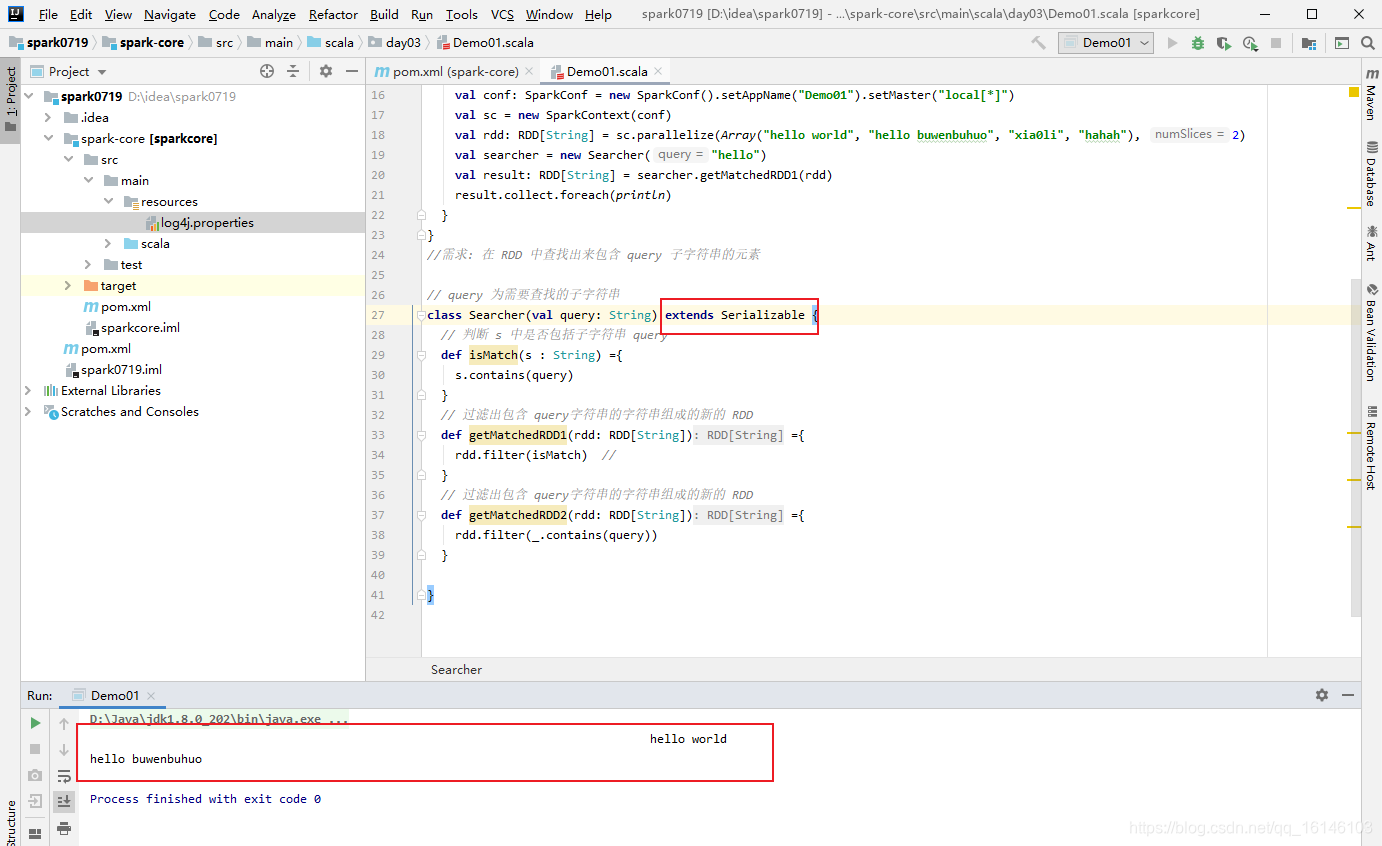
Task: Toggle the Structure tool window stripe
Action: pos(10,822)
